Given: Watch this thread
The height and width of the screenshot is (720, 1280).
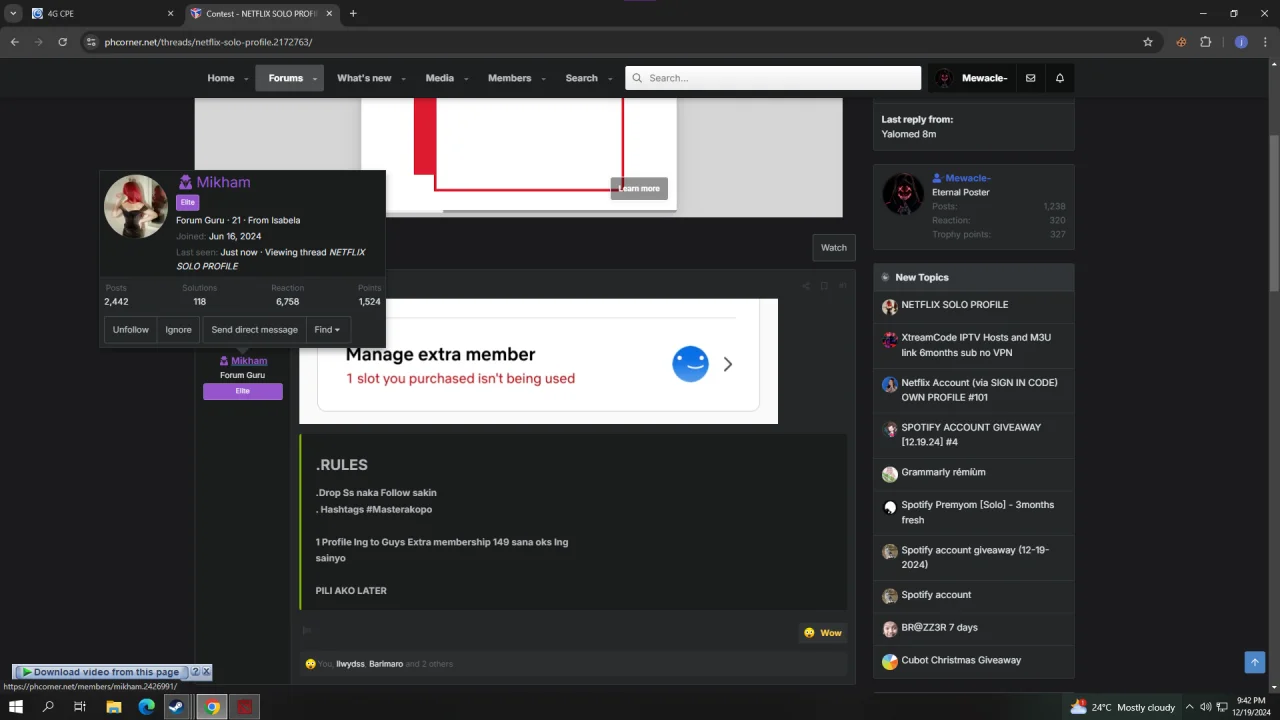Looking at the screenshot, I should 834,248.
